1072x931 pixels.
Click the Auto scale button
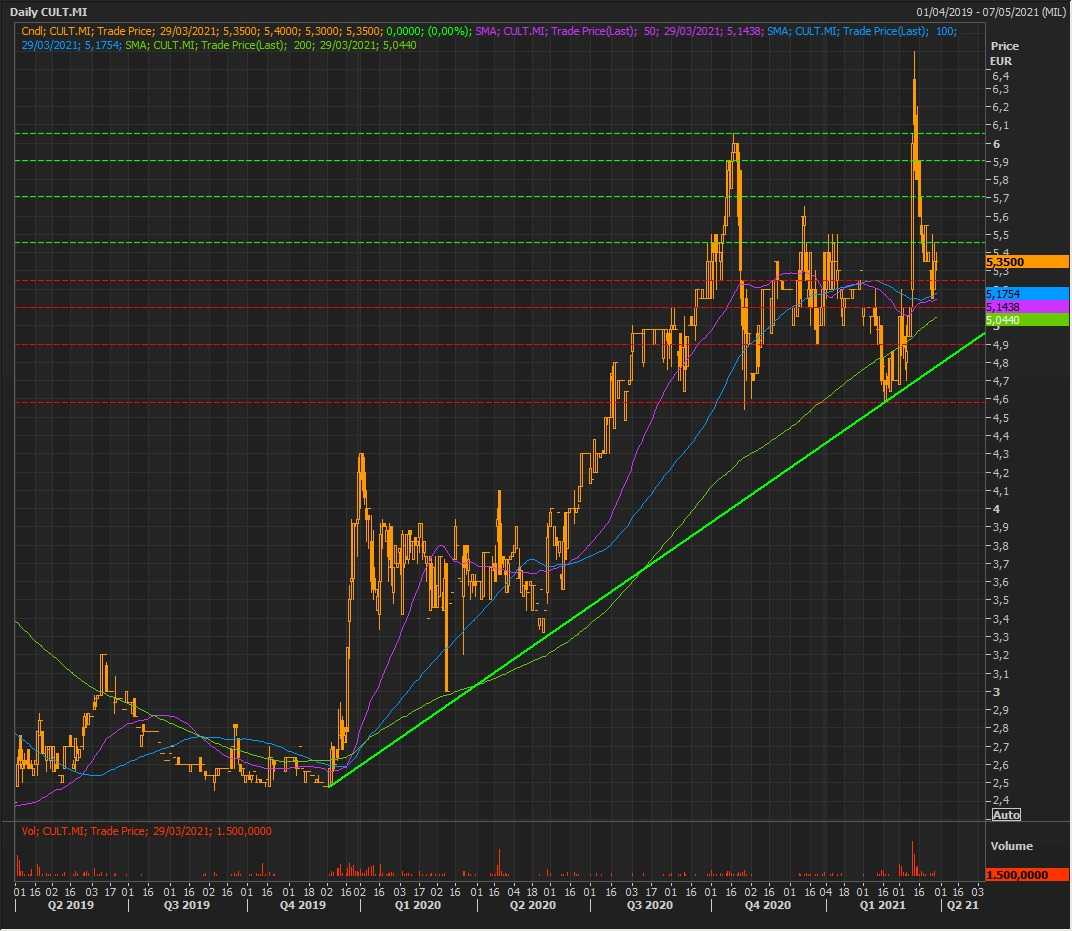(x=1005, y=815)
